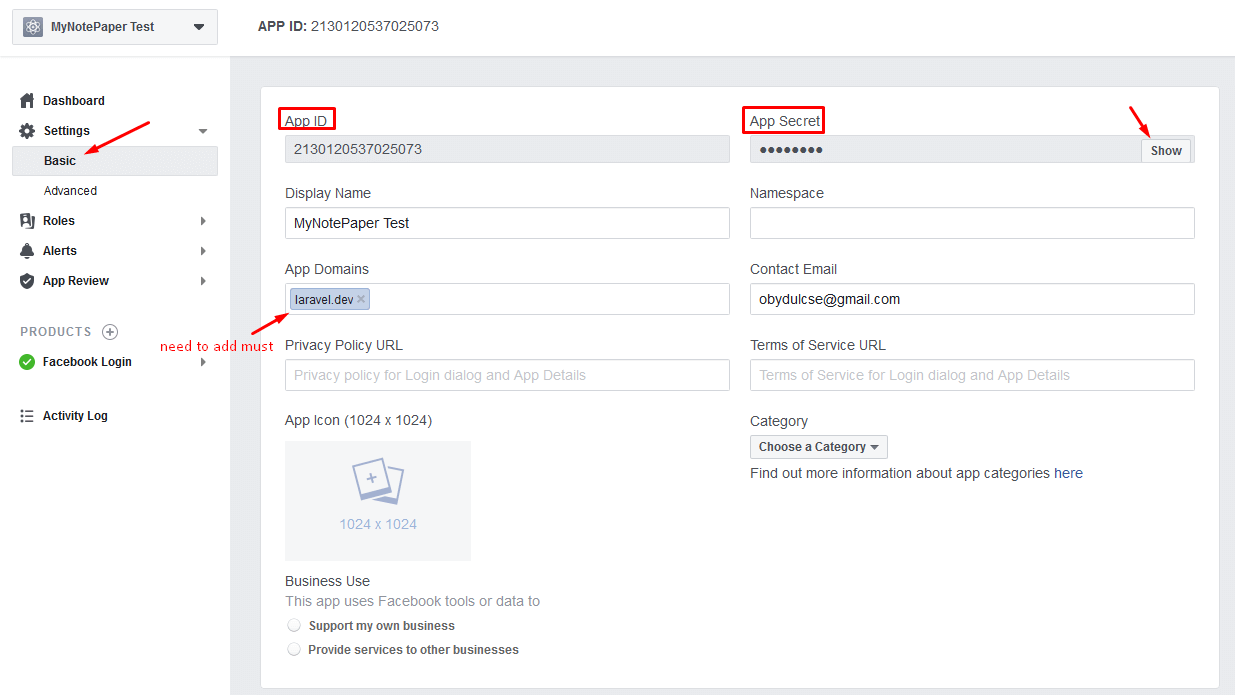Click the Dashboard home icon
Screen dimensions: 1235x695
tap(27, 101)
